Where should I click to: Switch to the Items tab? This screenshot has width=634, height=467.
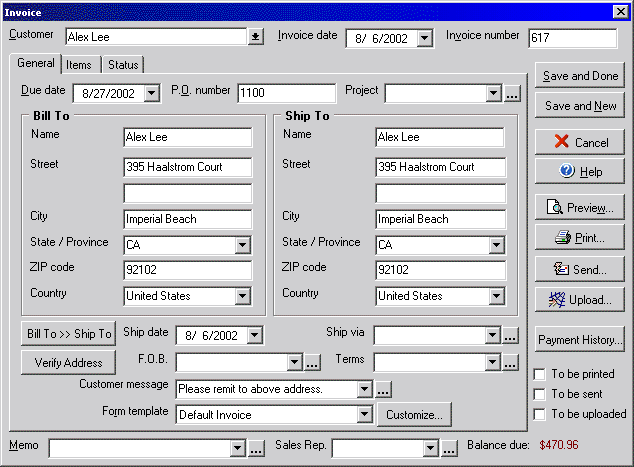[79, 65]
